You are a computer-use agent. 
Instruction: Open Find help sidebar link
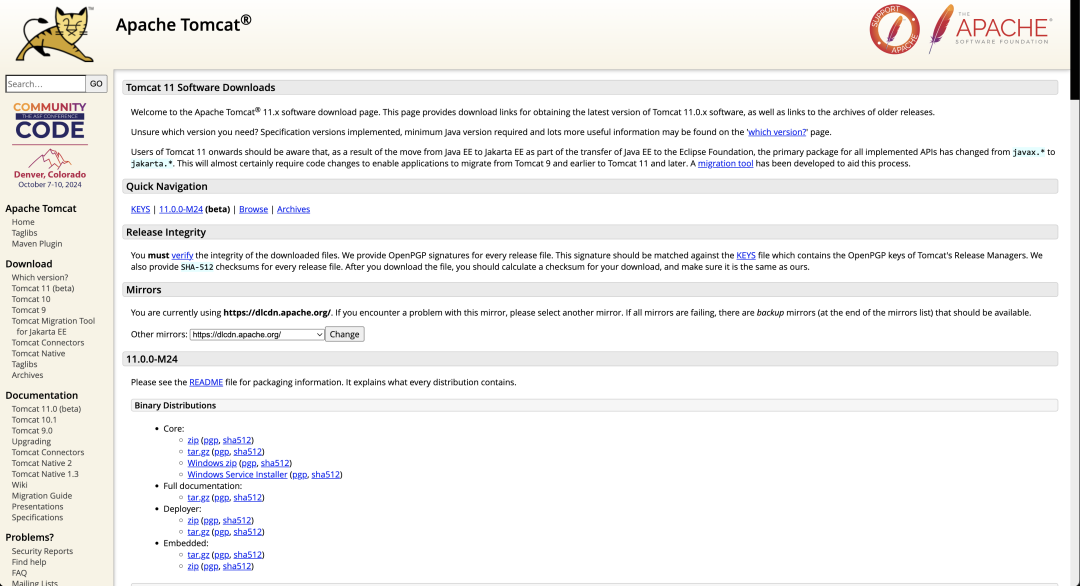[x=29, y=563]
